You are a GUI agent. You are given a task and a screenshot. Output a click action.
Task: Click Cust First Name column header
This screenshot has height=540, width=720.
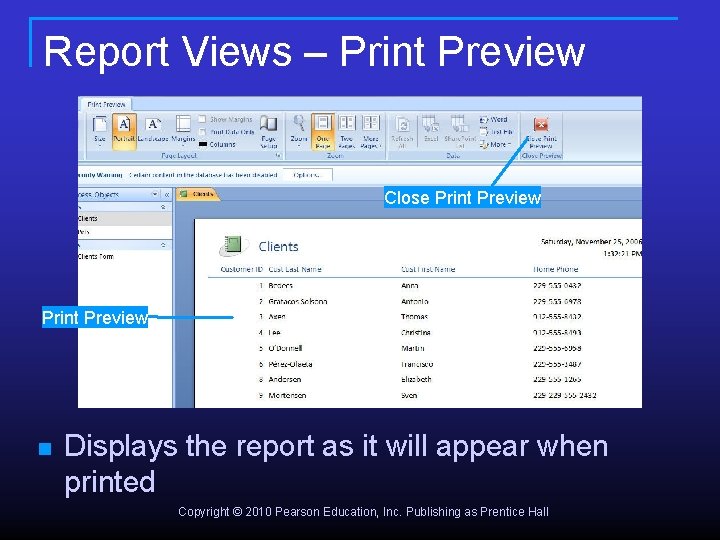[x=428, y=269]
